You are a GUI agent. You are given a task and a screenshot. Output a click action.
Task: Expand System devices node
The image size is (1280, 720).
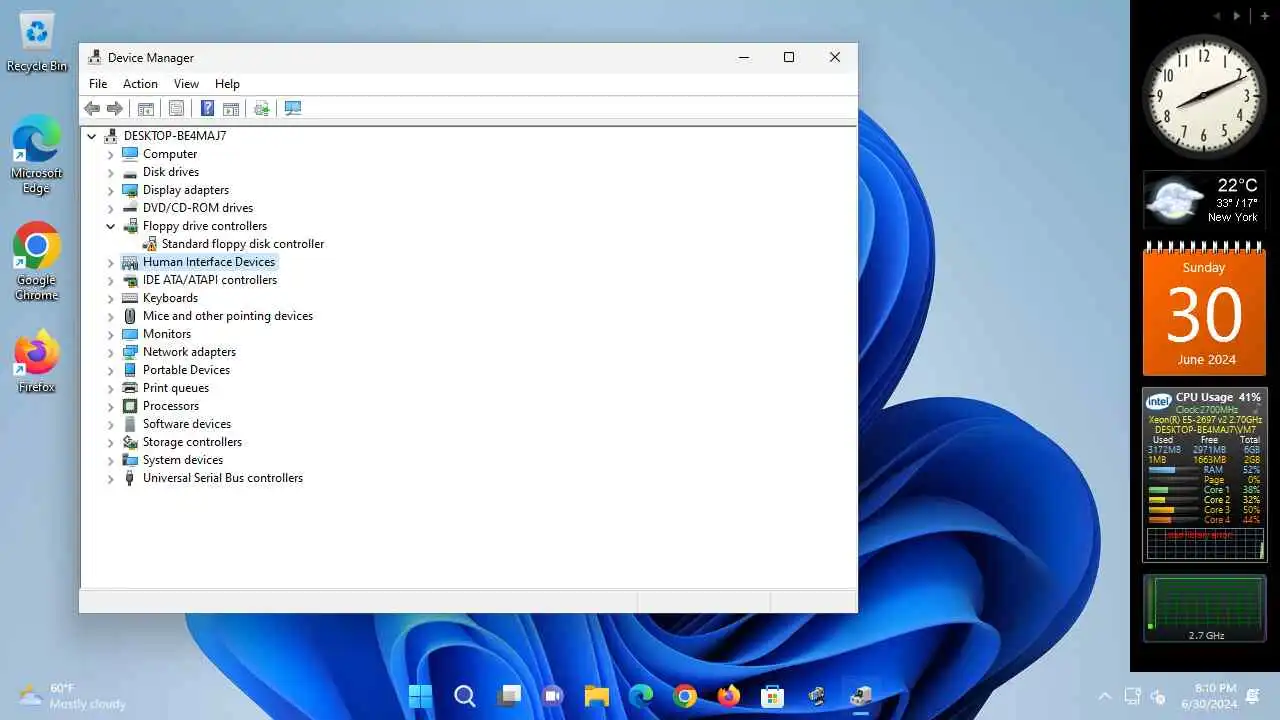[x=111, y=460]
